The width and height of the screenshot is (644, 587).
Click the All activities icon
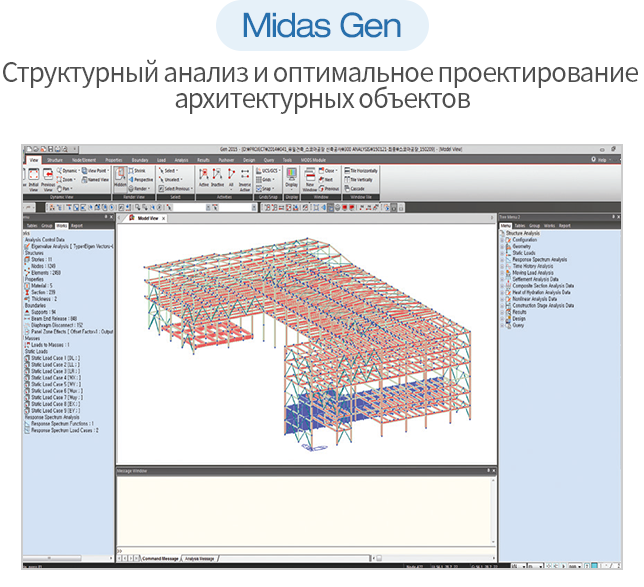(231, 179)
